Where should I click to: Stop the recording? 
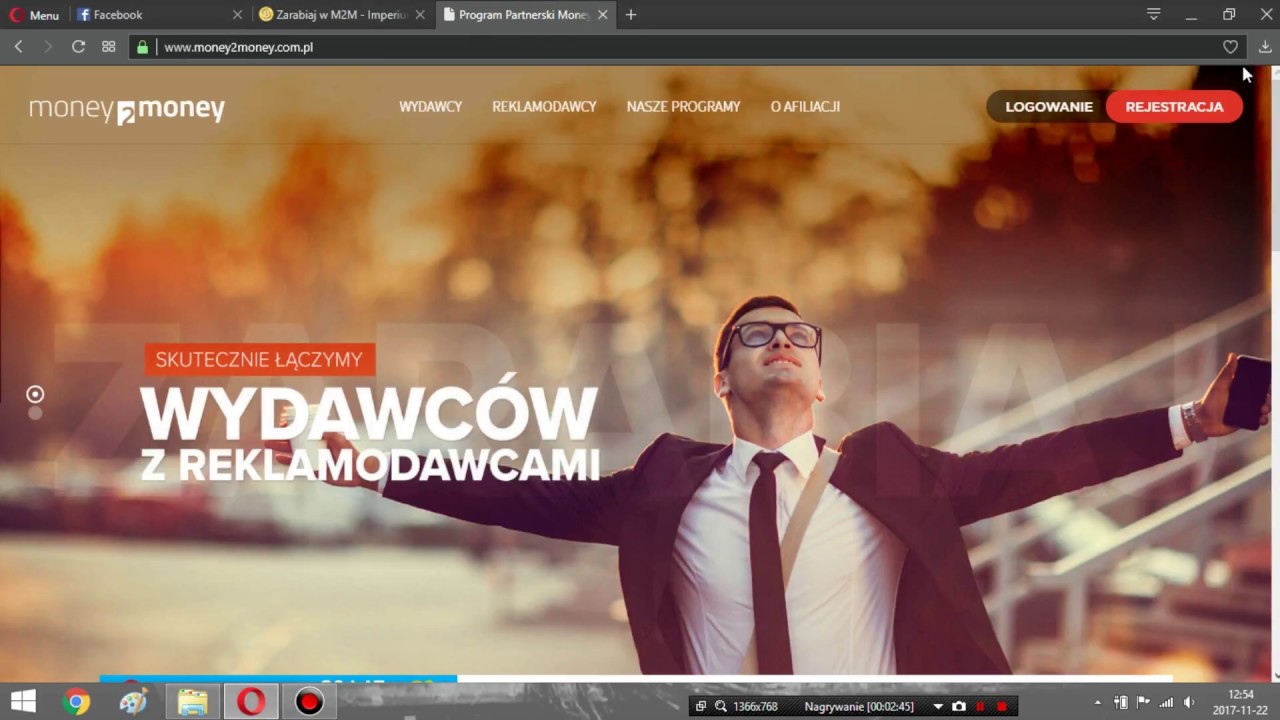[1002, 706]
